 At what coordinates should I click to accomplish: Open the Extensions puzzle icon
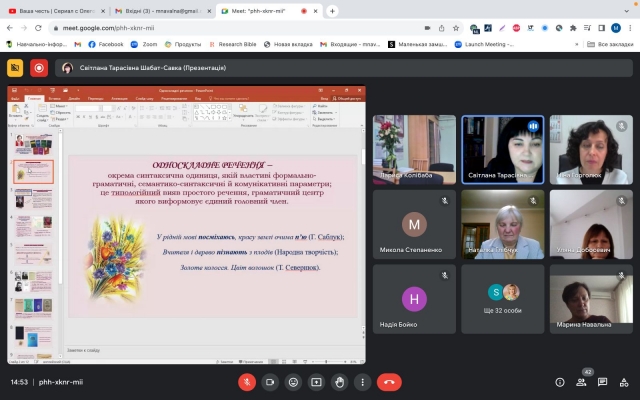pyautogui.click(x=573, y=28)
